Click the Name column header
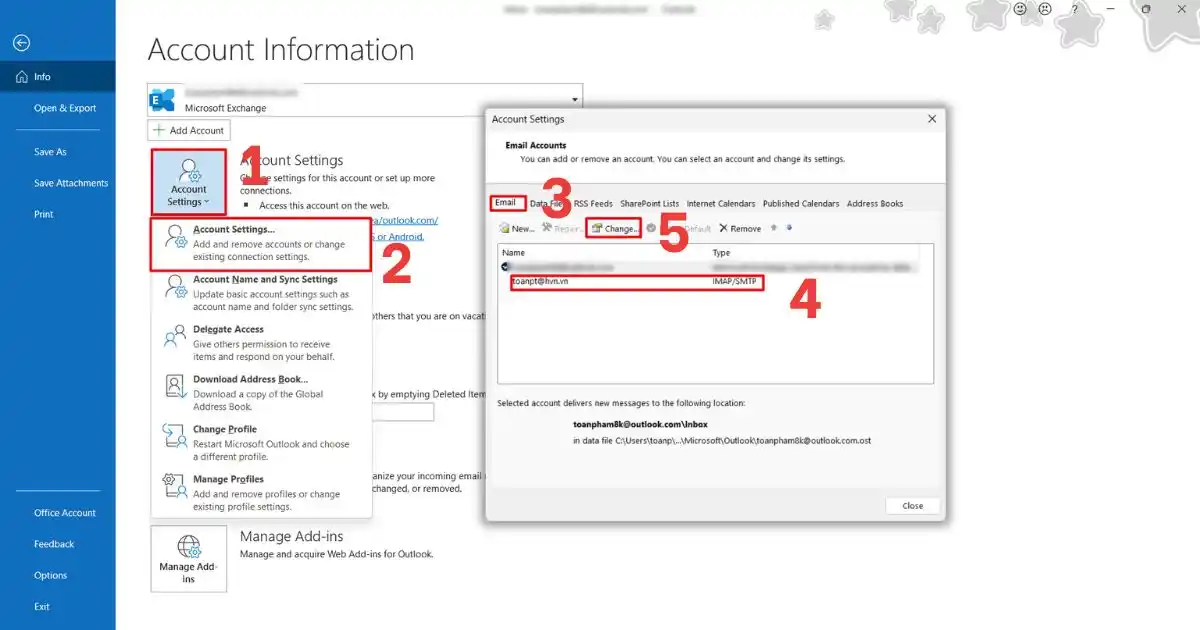This screenshot has width=1200, height=630. (x=513, y=253)
